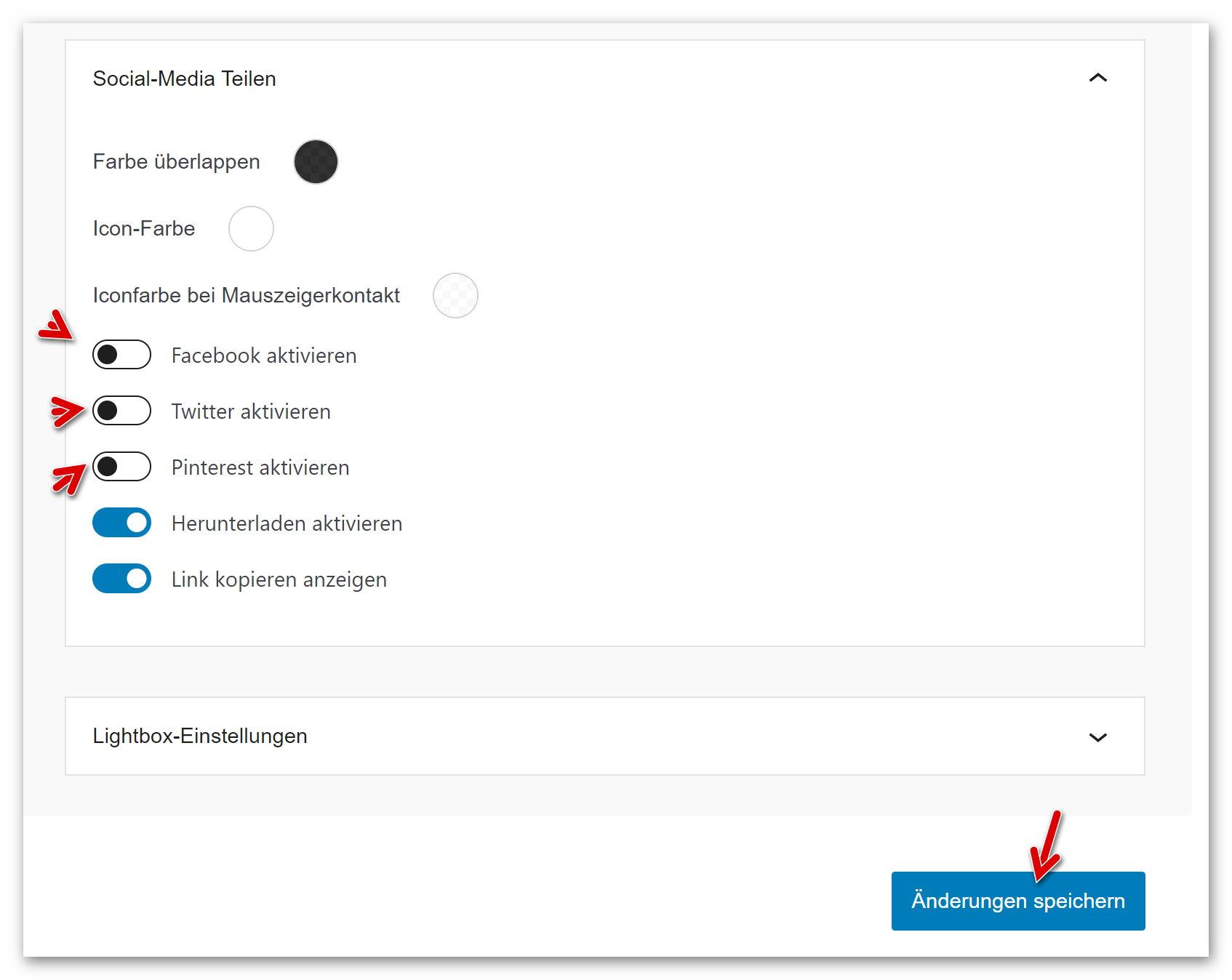Expand Lightbox-Einstellungen with the chevron down arrow
1232x980 pixels.
(1097, 737)
